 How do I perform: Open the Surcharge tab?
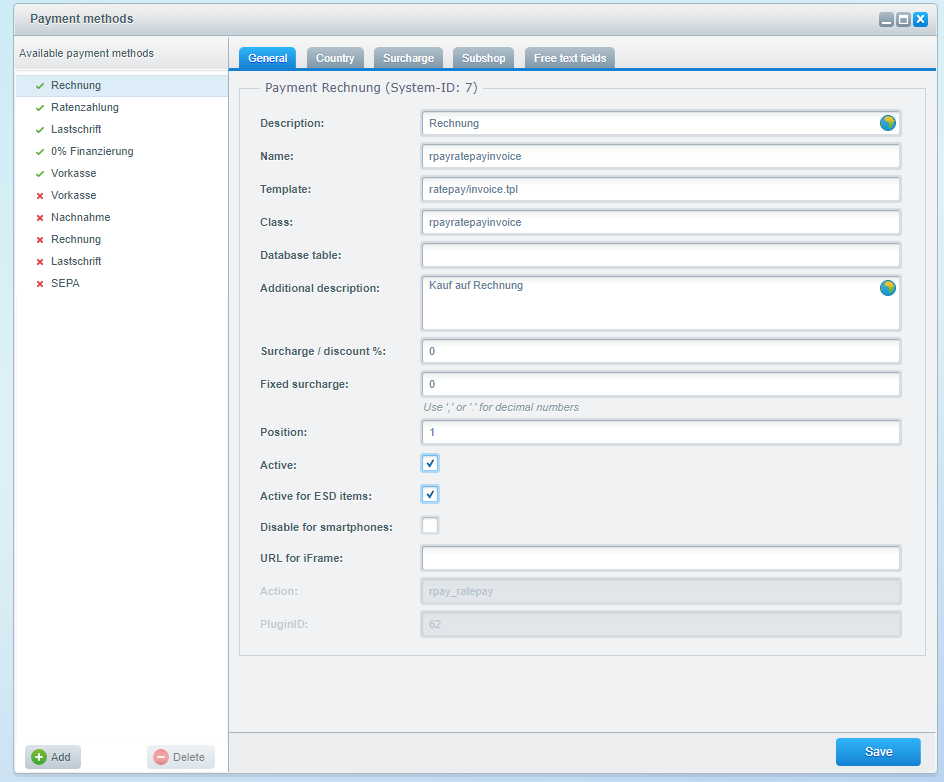click(x=408, y=58)
